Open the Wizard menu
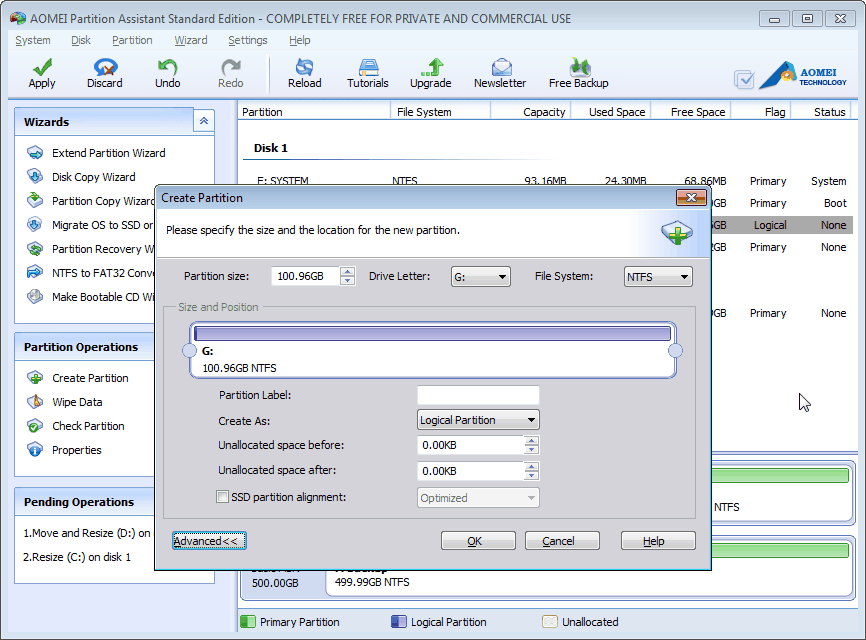 [191, 40]
